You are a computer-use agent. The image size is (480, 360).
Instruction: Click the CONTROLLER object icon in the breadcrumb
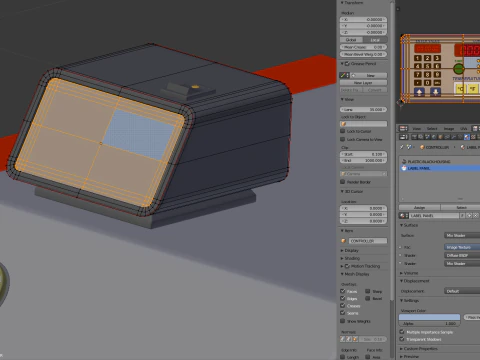tap(422, 147)
